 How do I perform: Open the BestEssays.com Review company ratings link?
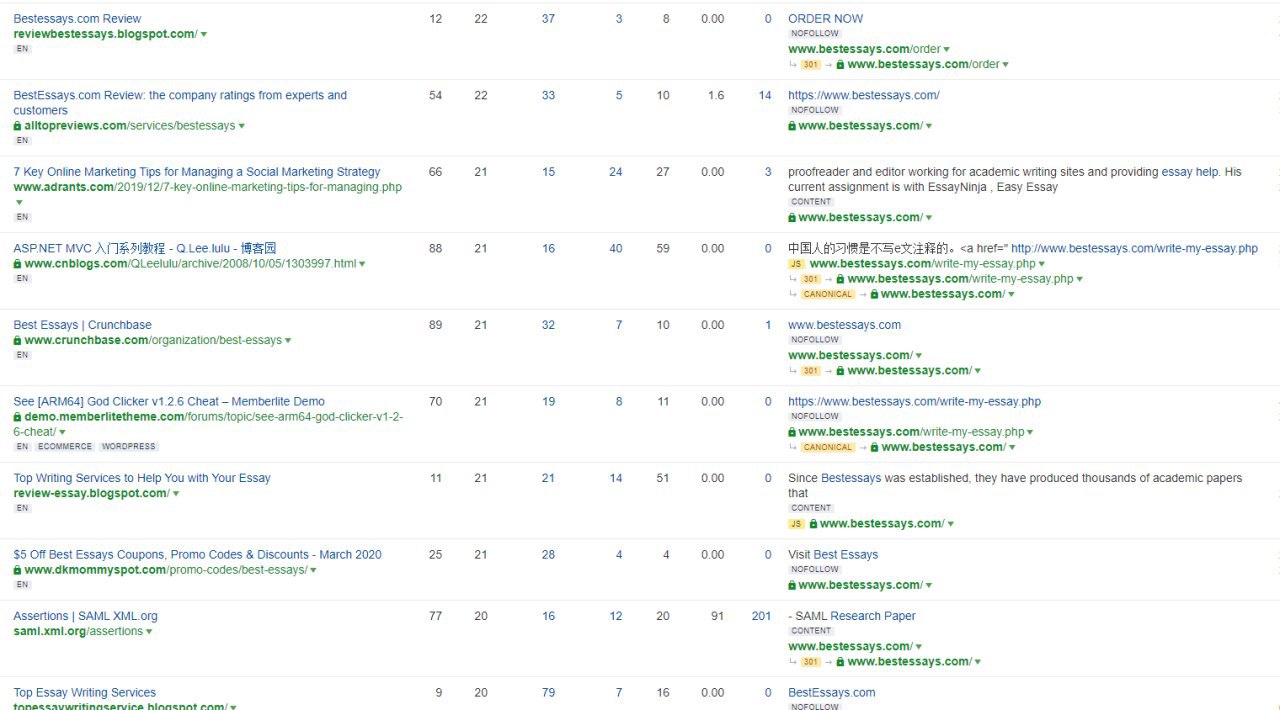coord(180,103)
